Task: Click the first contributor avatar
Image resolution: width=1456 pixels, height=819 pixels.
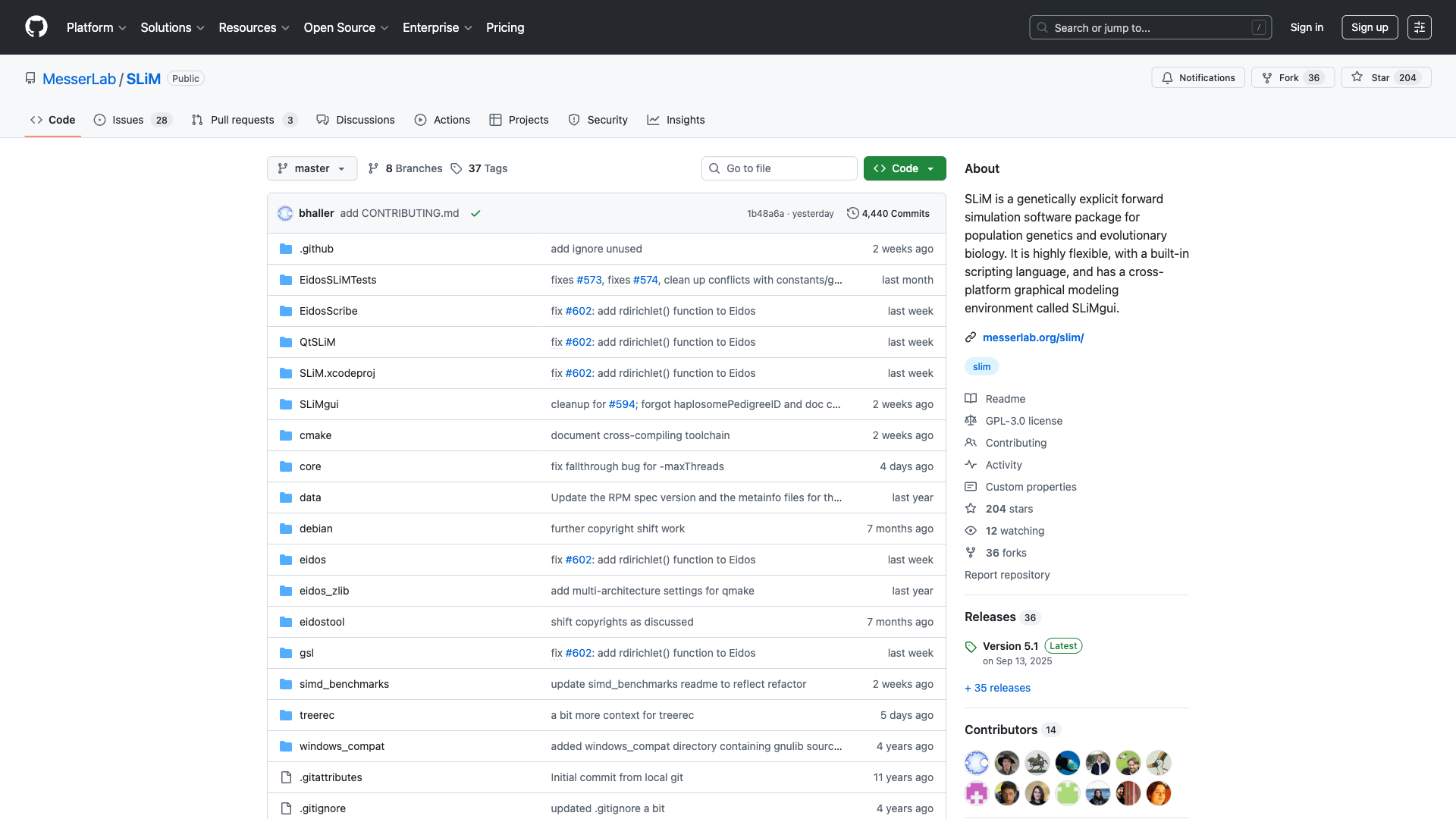Action: (x=977, y=763)
